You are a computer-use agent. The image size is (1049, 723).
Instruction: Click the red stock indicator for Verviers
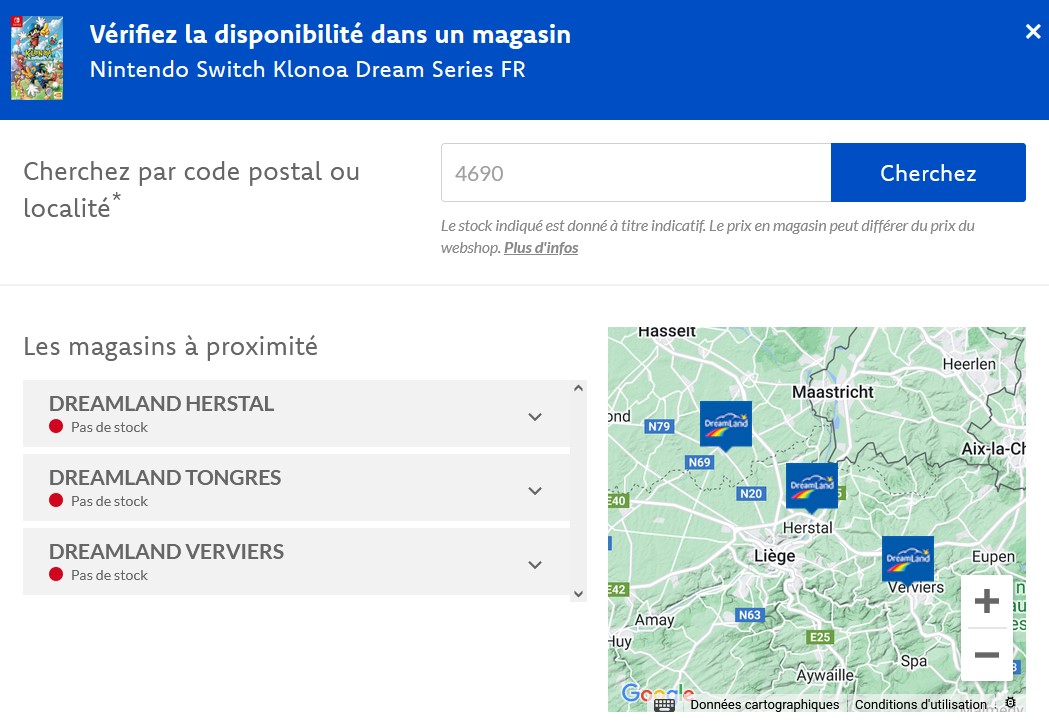pyautogui.click(x=56, y=575)
